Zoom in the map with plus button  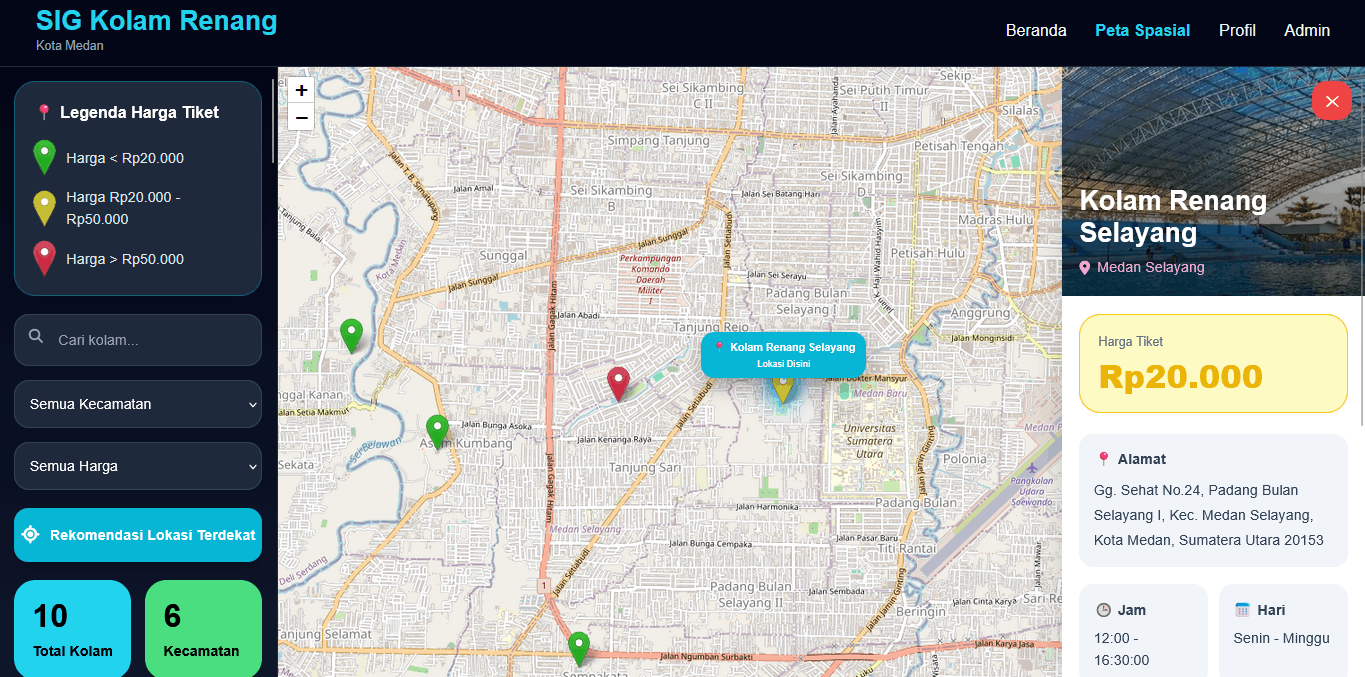tap(301, 90)
